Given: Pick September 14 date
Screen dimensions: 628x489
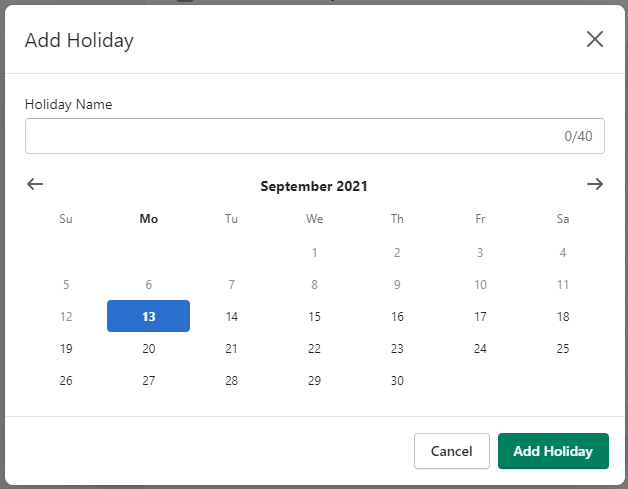Looking at the screenshot, I should coord(231,317).
